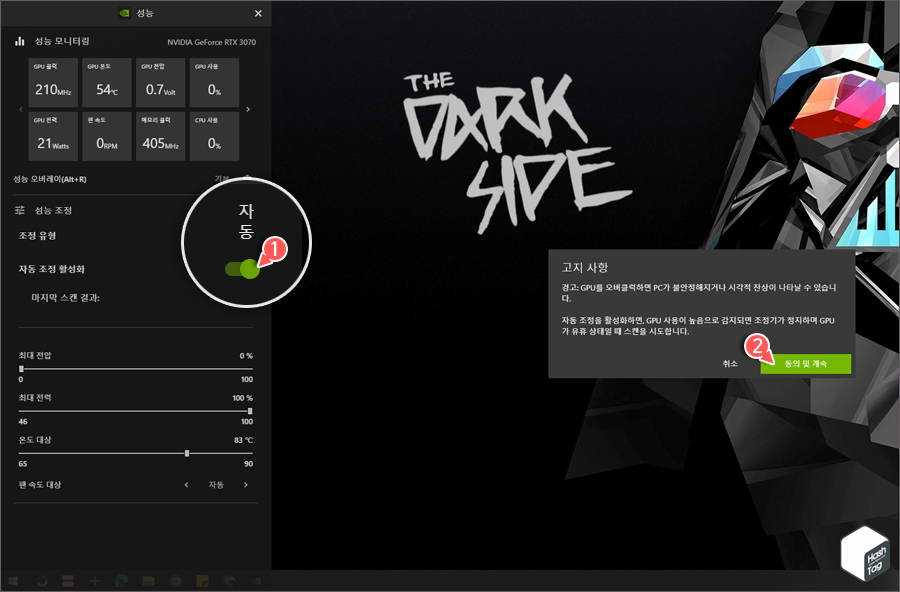The height and width of the screenshot is (592, 900).
Task: Open the first Chrome icon on the taskbar
Action: (x=175, y=581)
